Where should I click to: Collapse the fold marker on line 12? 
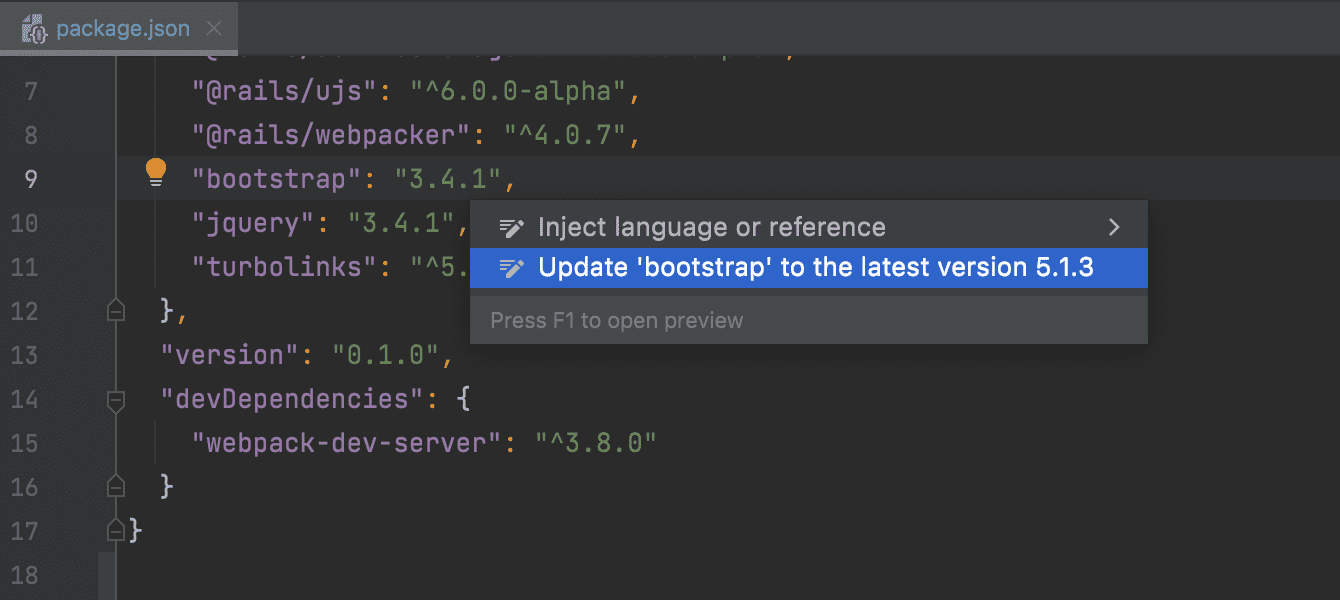coord(116,311)
